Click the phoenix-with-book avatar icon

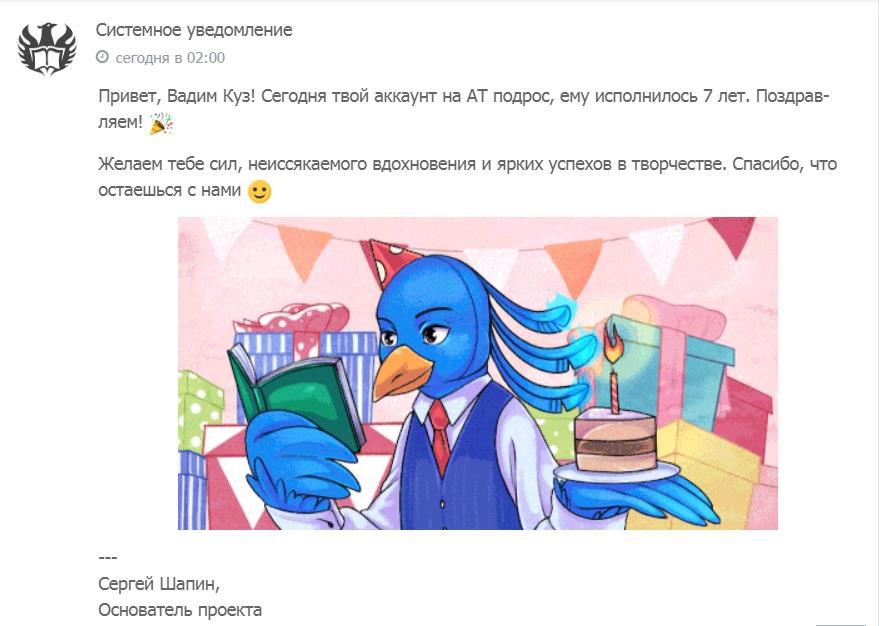tap(47, 48)
